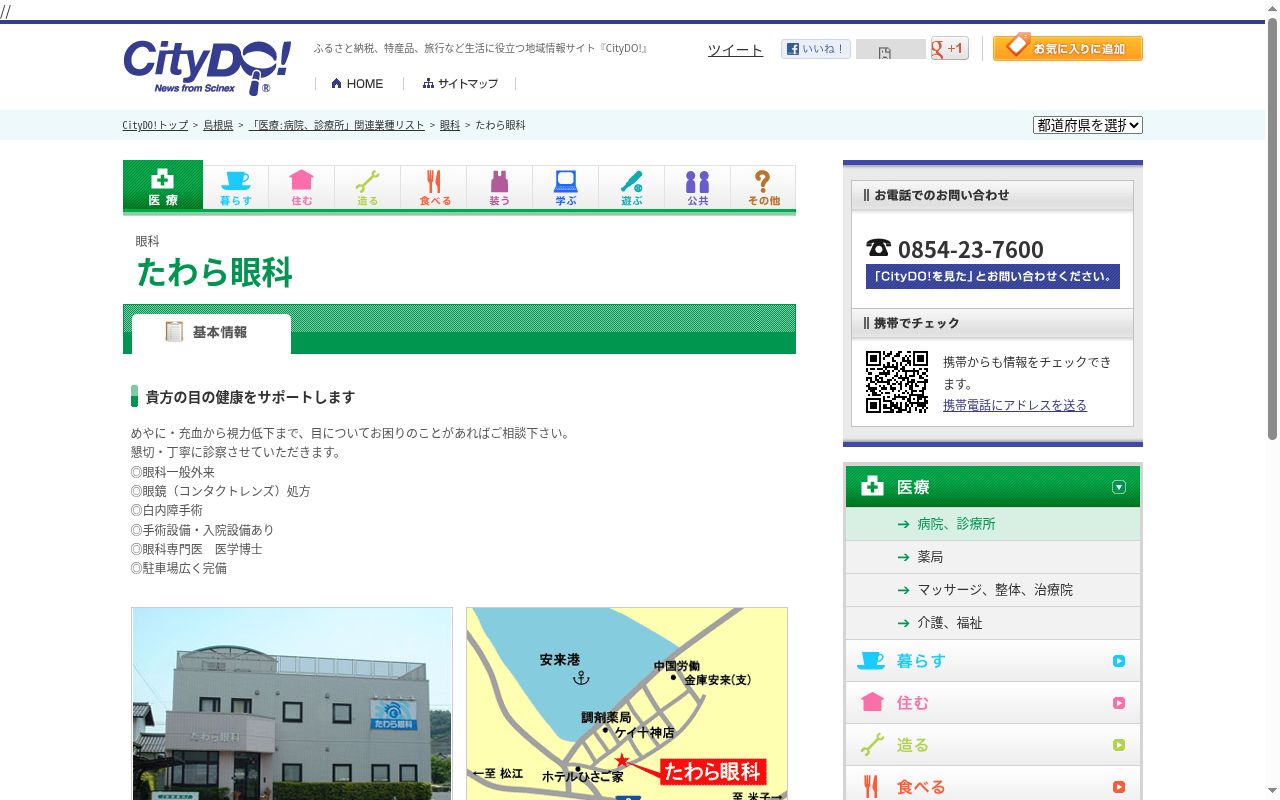The image size is (1280, 800).
Task: Click the Google +1 button
Action: click(x=949, y=48)
